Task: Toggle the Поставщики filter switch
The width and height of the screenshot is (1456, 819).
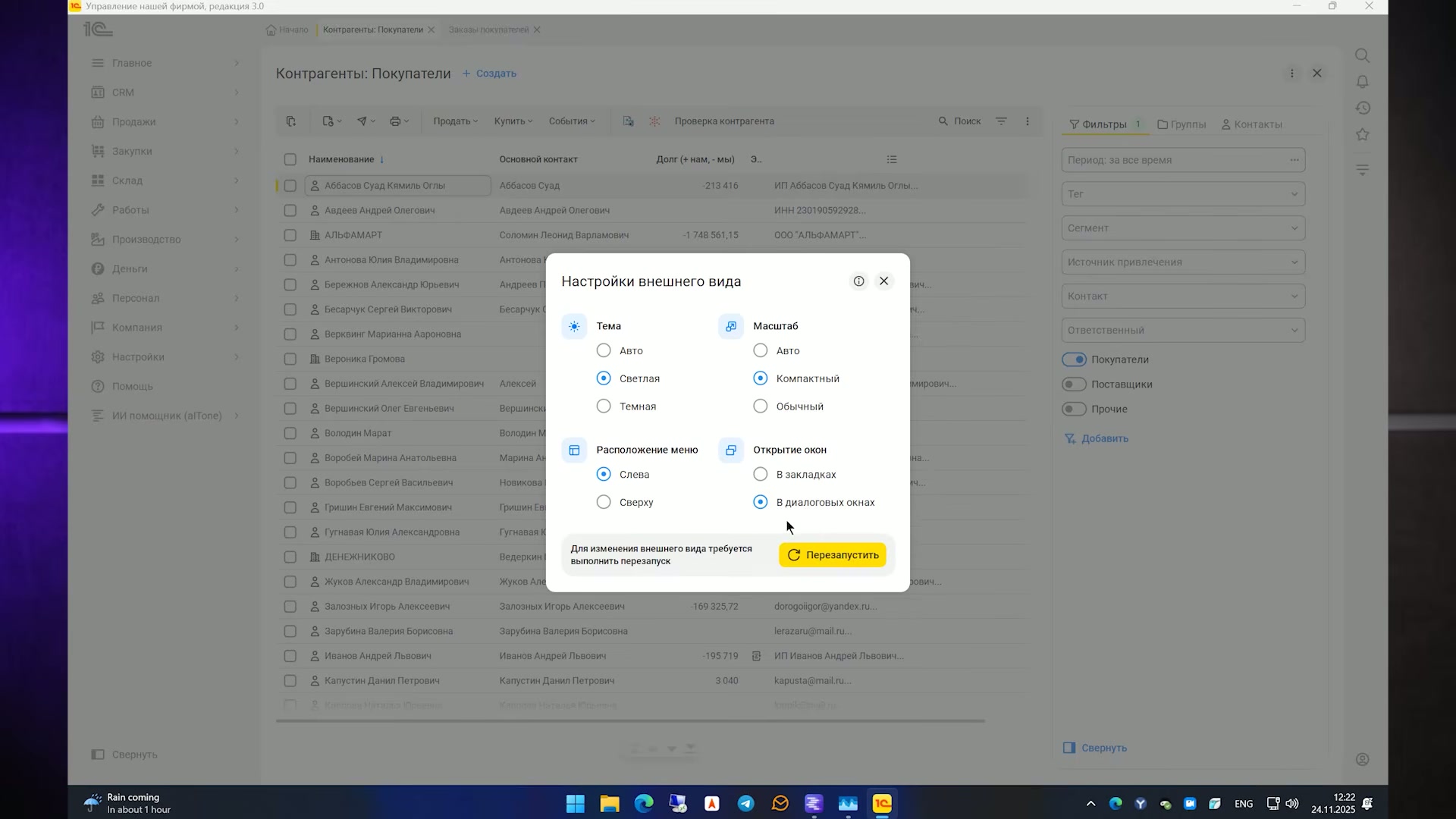Action: pos(1074,384)
